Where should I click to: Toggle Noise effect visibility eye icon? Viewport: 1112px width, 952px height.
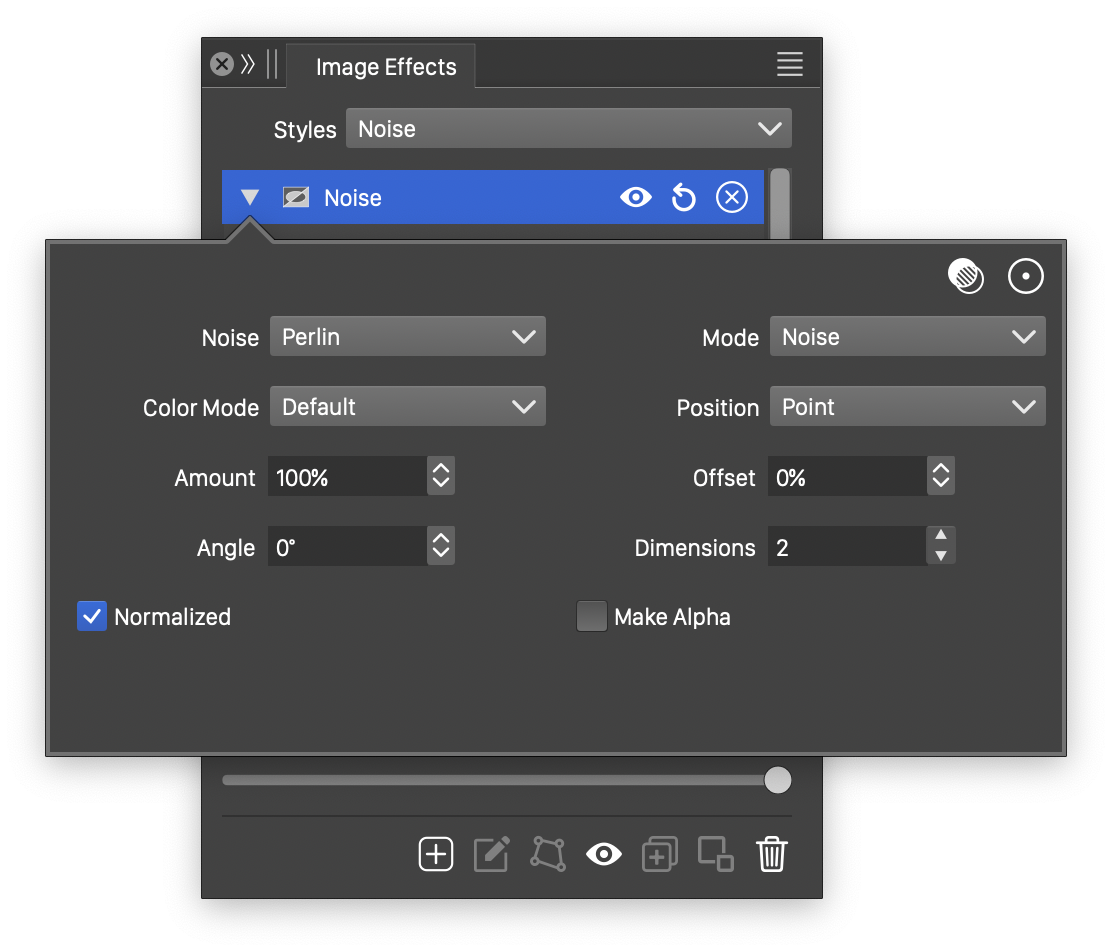[635, 198]
